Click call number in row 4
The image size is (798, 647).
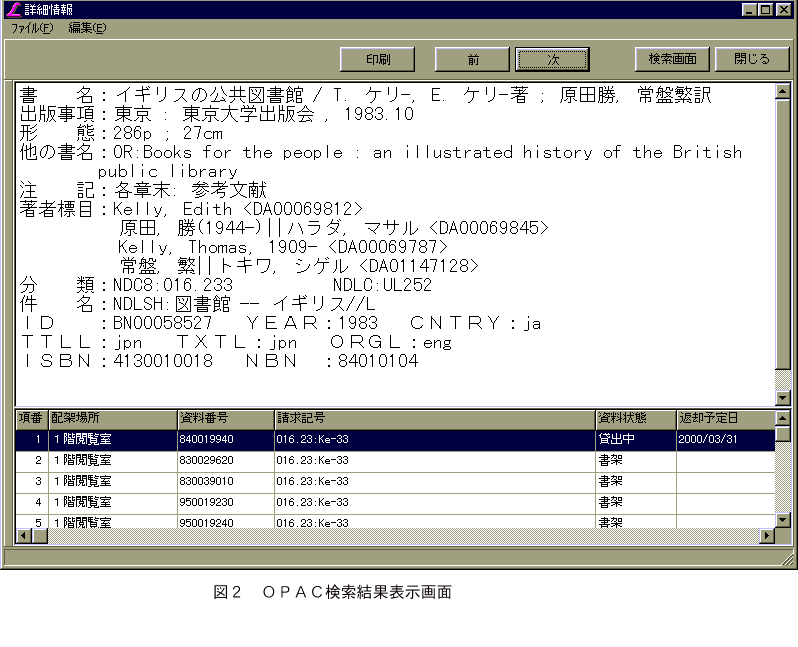312,502
